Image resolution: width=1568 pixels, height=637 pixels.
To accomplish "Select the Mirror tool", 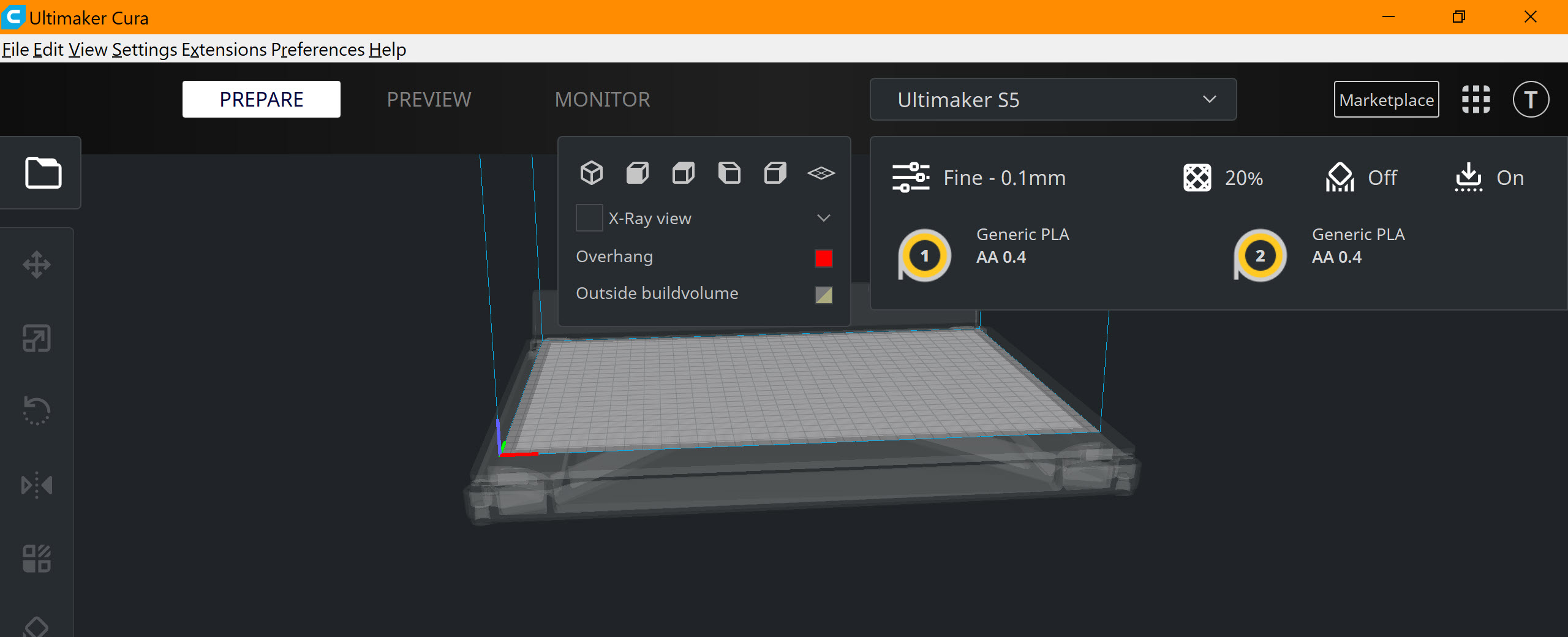I will (x=36, y=484).
